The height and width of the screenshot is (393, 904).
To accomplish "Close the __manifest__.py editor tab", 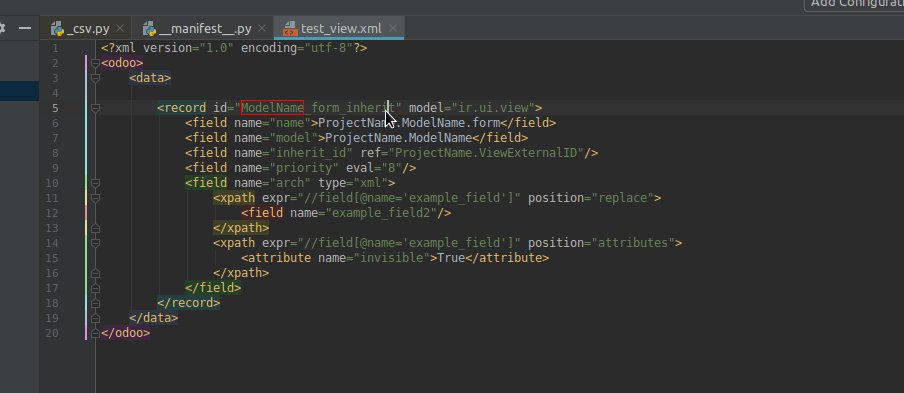I will (x=262, y=28).
